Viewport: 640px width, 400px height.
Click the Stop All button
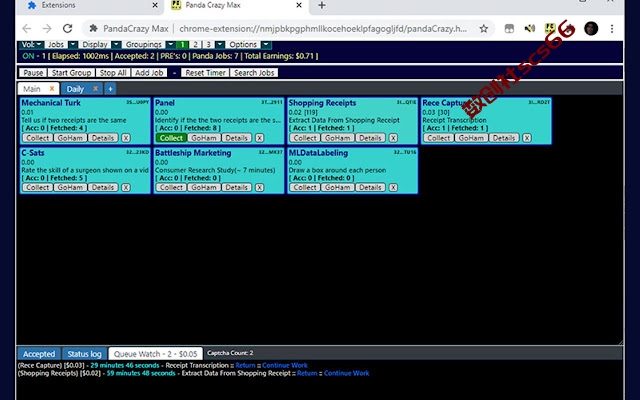(x=113, y=73)
